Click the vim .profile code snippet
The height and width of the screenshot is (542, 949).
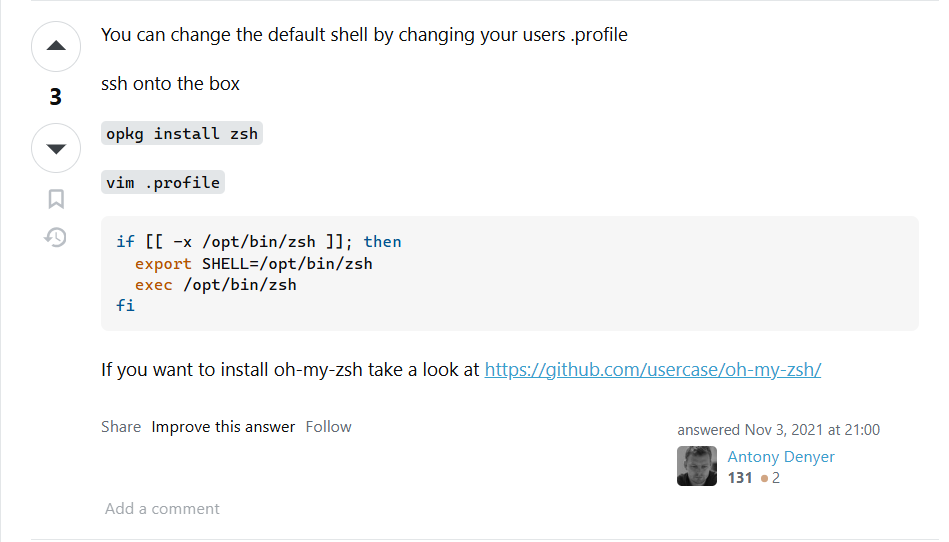pos(163,183)
